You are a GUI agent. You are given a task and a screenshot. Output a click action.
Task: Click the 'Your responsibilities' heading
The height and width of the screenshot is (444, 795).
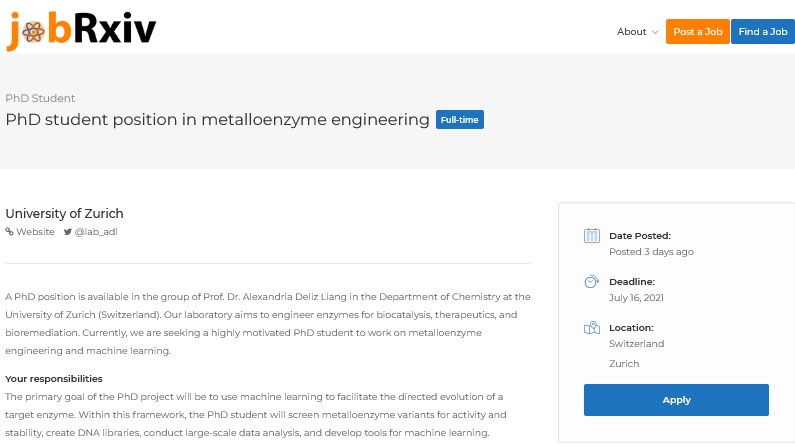pos(54,379)
